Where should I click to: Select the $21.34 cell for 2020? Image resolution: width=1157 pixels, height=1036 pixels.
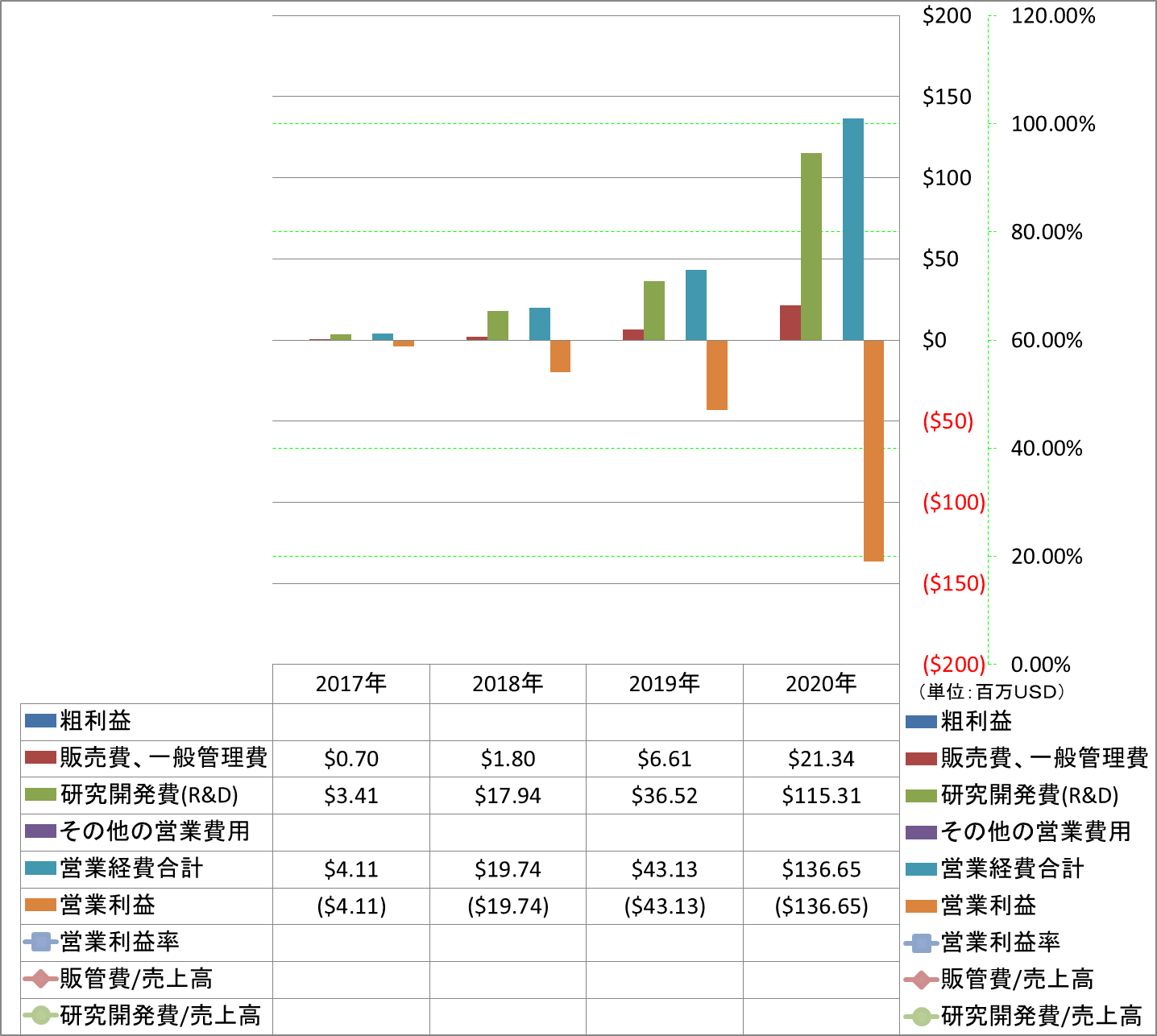coord(821,759)
